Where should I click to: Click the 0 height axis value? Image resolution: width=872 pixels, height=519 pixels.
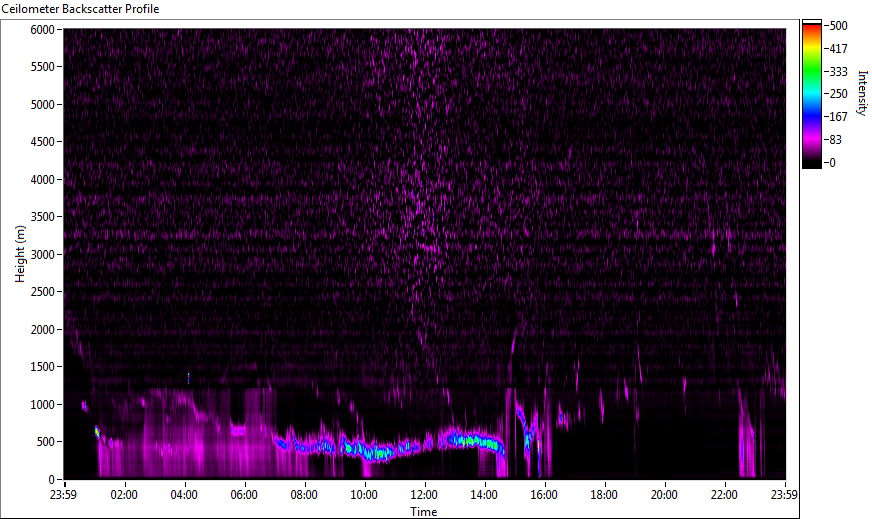(x=52, y=480)
